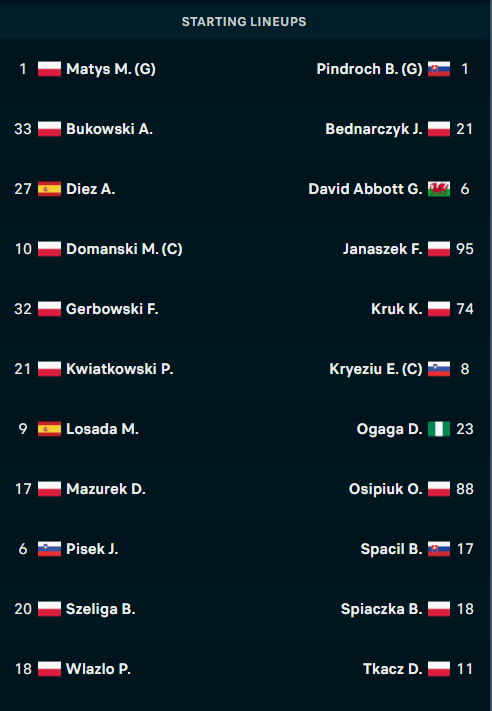Click Wales flag beside David Abbott G.

tap(439, 189)
